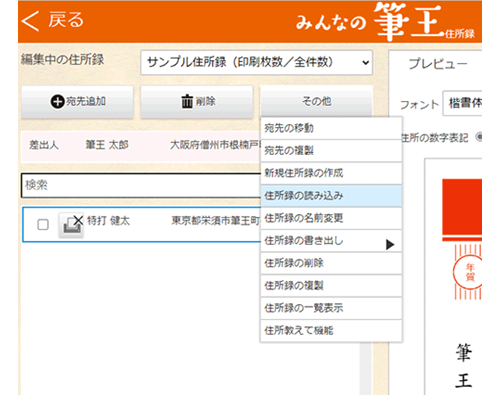Click the みんなの筆王 logo

coord(386,22)
